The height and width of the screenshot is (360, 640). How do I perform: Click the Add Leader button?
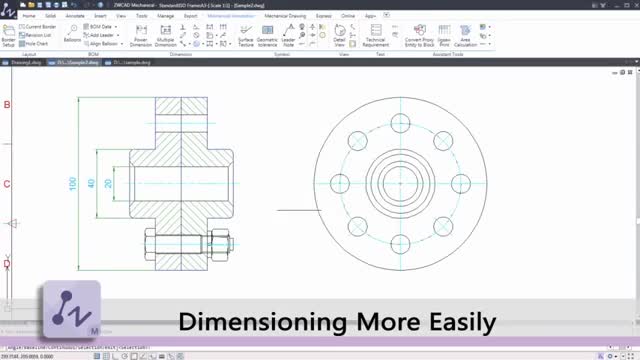(x=99, y=35)
